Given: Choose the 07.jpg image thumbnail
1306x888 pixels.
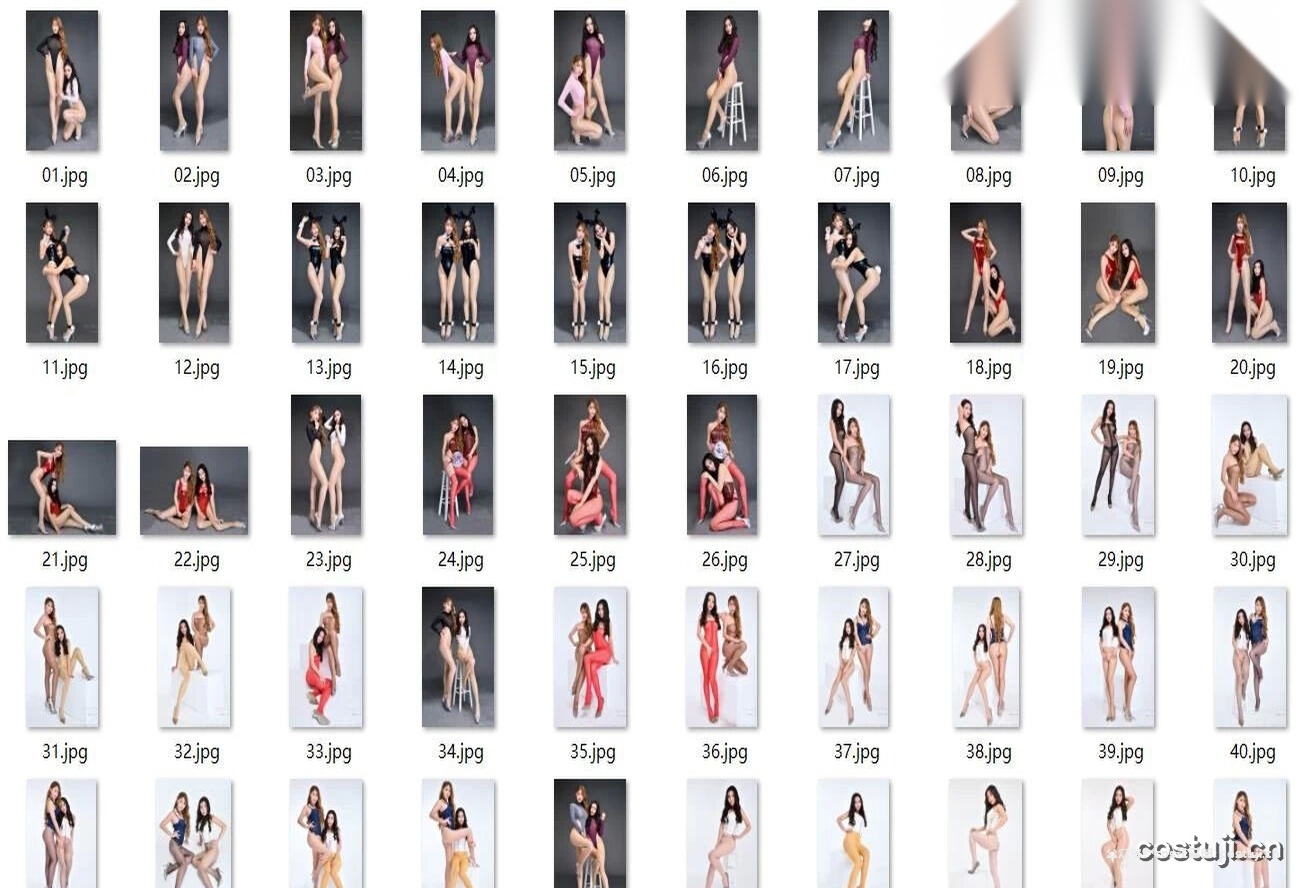Looking at the screenshot, I should coord(853,81).
